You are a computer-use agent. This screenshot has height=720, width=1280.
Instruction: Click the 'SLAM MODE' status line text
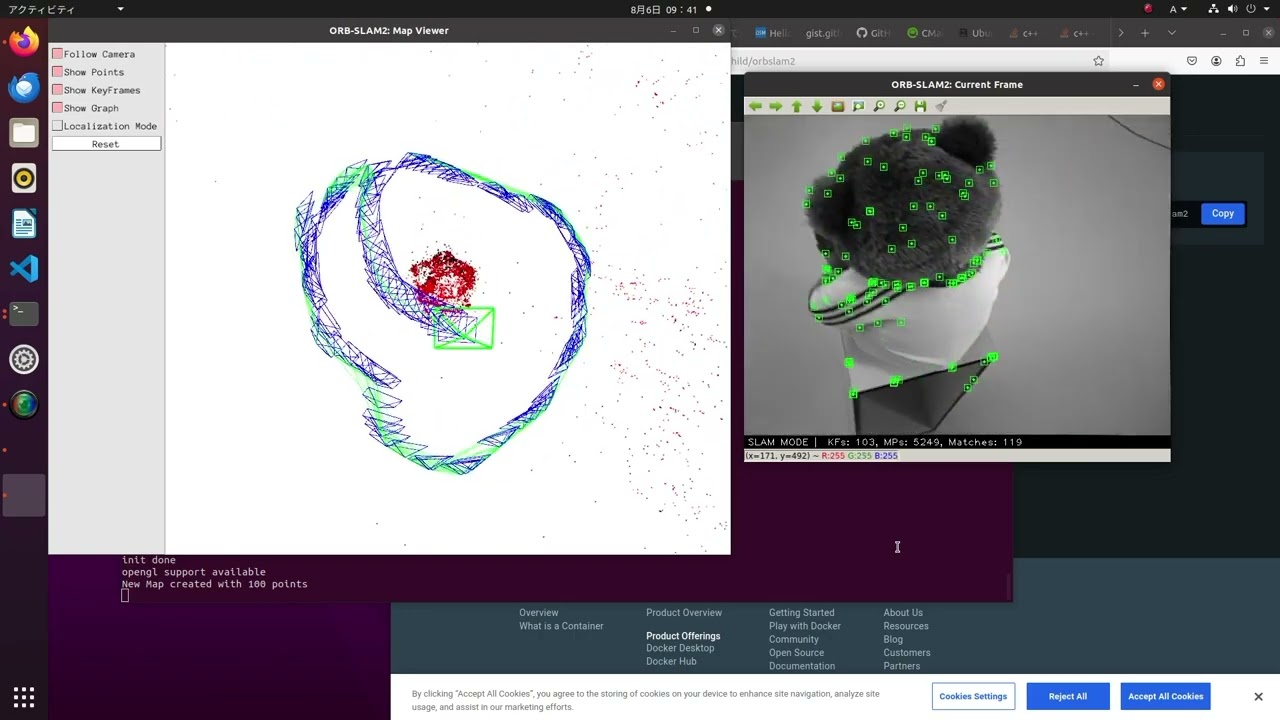click(x=884, y=442)
